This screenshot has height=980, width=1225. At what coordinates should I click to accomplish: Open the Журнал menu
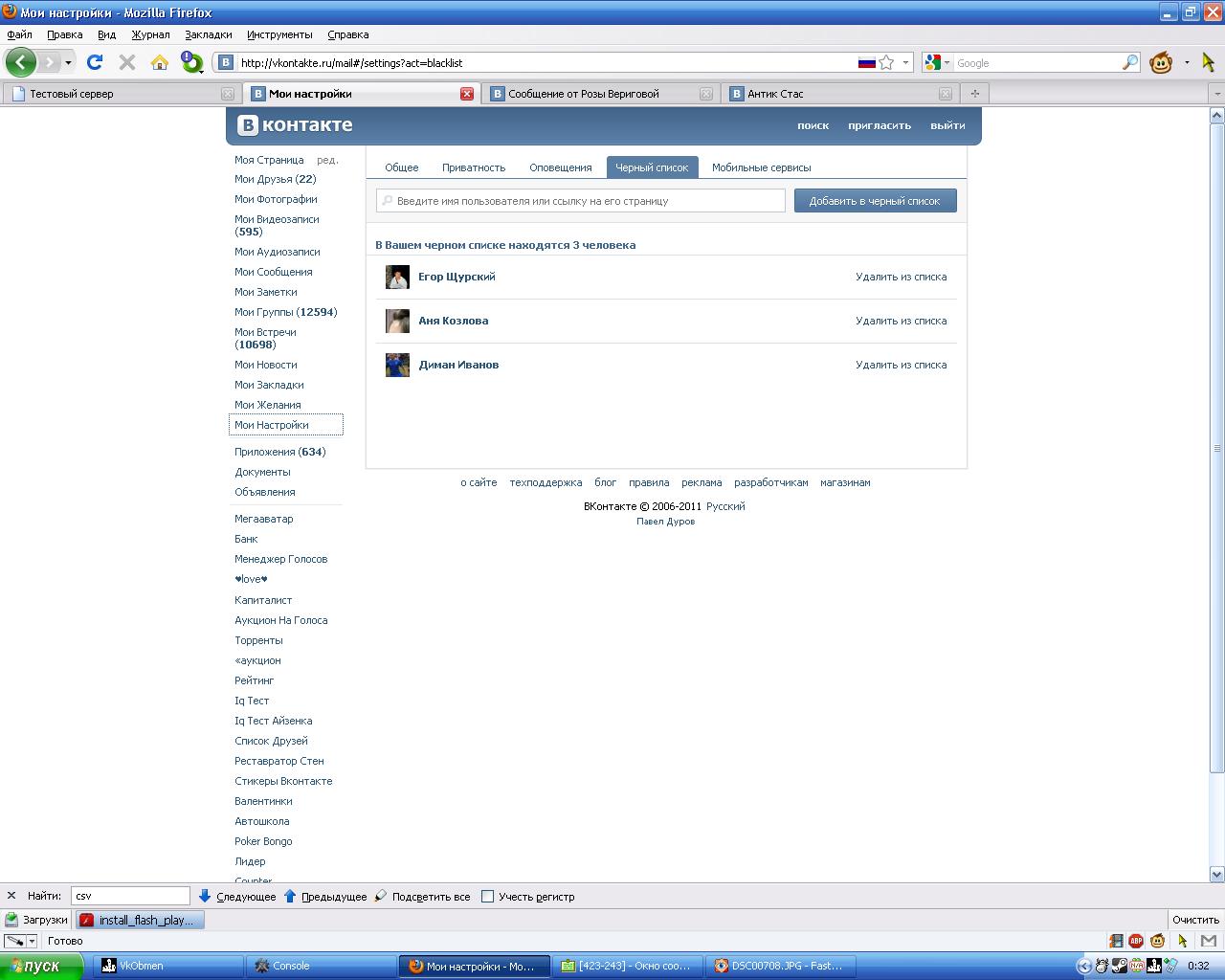click(150, 34)
